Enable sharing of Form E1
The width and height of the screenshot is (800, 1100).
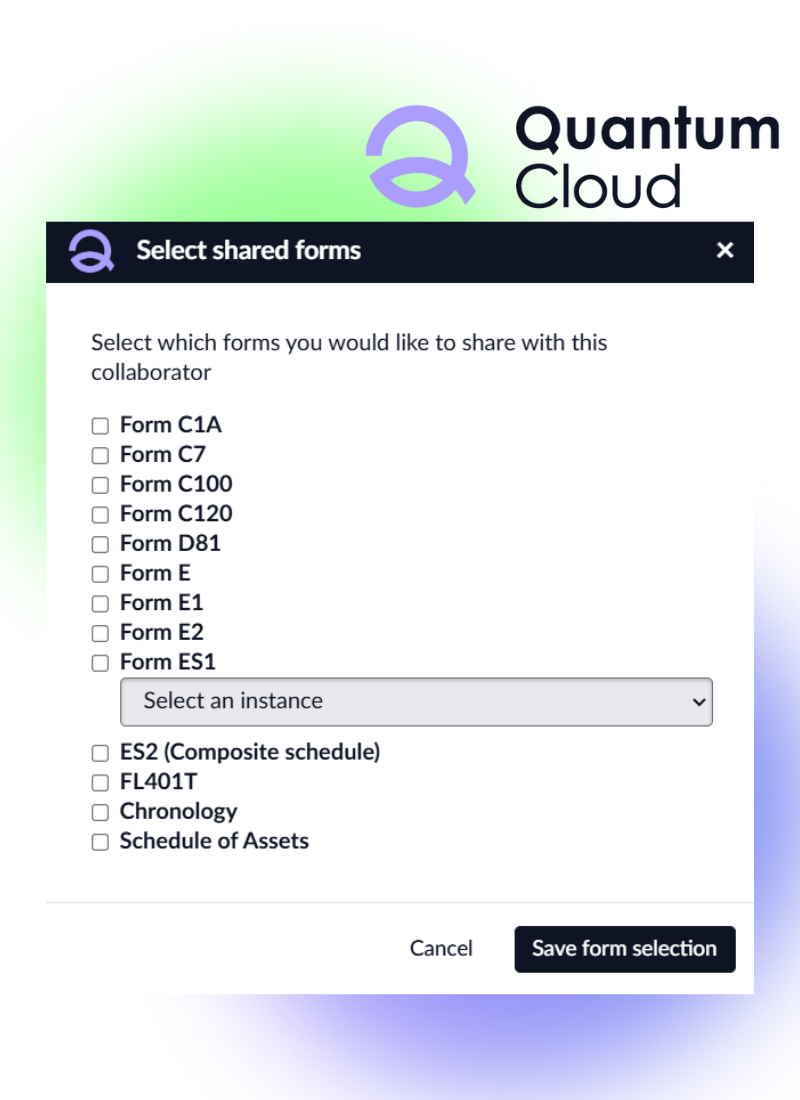tap(100, 604)
